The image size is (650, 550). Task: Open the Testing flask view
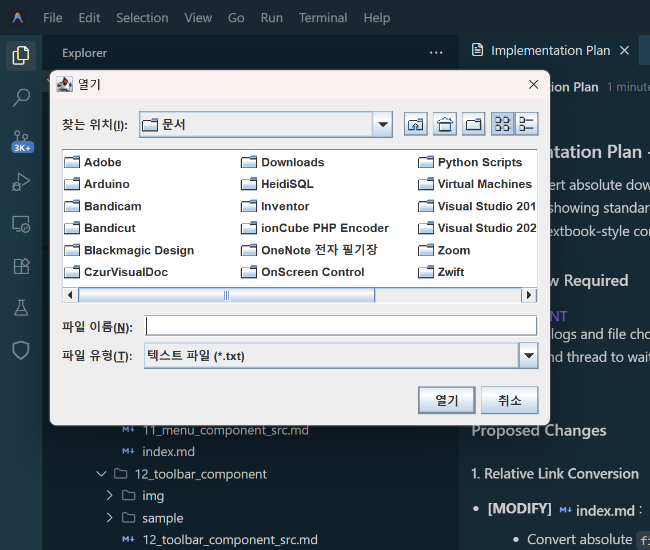[x=21, y=308]
